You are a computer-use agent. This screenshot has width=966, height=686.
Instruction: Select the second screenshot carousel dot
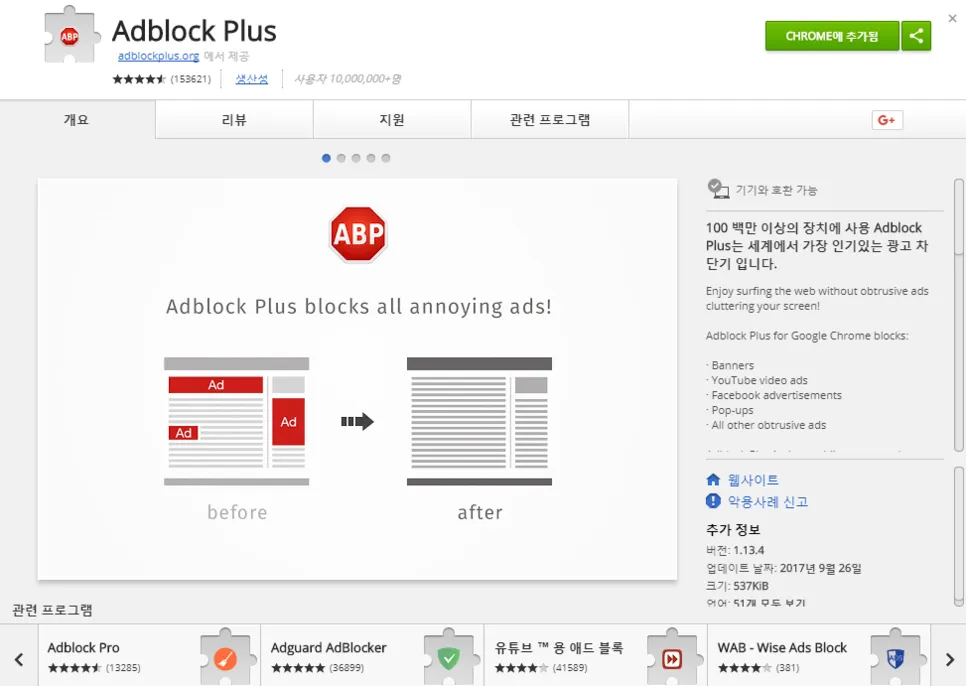[x=341, y=158]
